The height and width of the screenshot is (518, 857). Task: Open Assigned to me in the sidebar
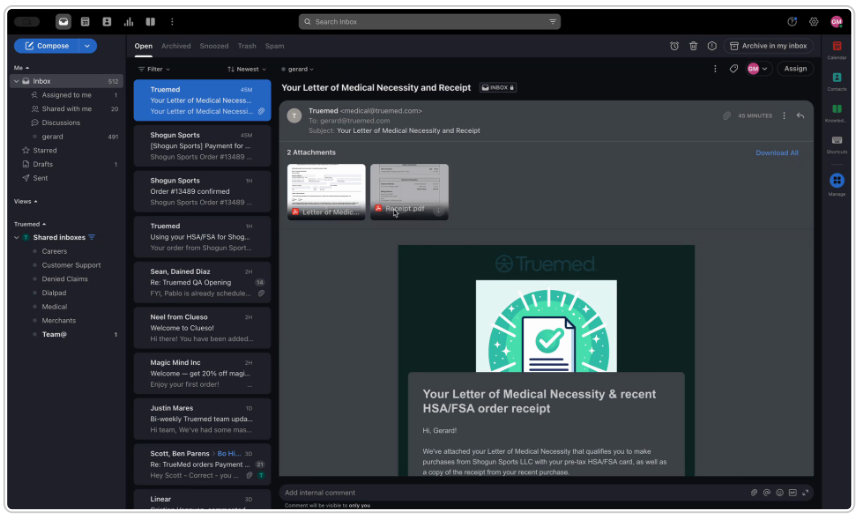(x=67, y=95)
